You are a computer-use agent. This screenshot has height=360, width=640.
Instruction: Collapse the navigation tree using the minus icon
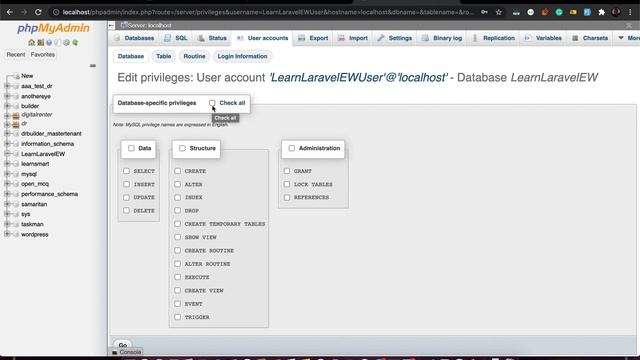(x=93, y=66)
